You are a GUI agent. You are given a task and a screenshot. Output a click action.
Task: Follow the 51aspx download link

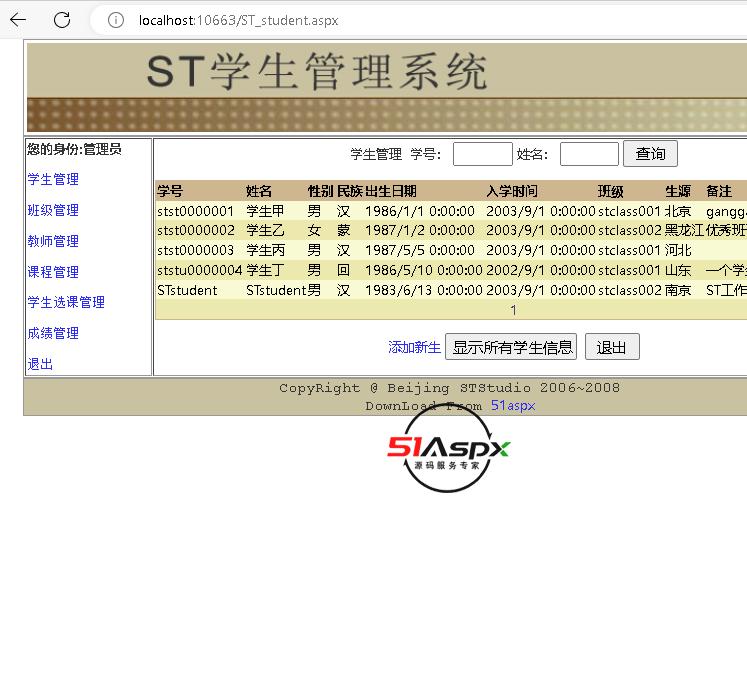[x=513, y=406]
